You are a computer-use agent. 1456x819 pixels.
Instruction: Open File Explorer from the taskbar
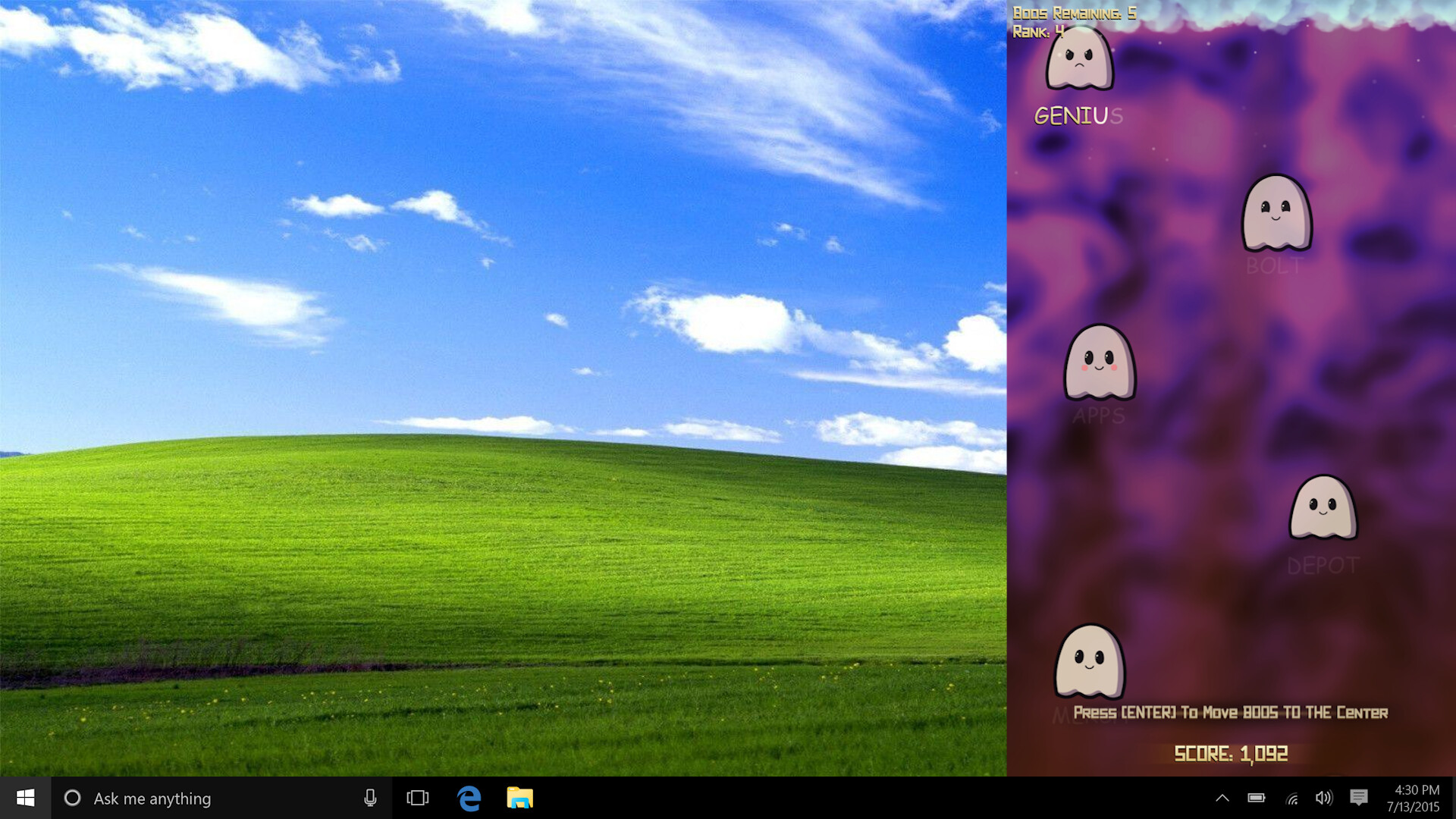coord(519,798)
